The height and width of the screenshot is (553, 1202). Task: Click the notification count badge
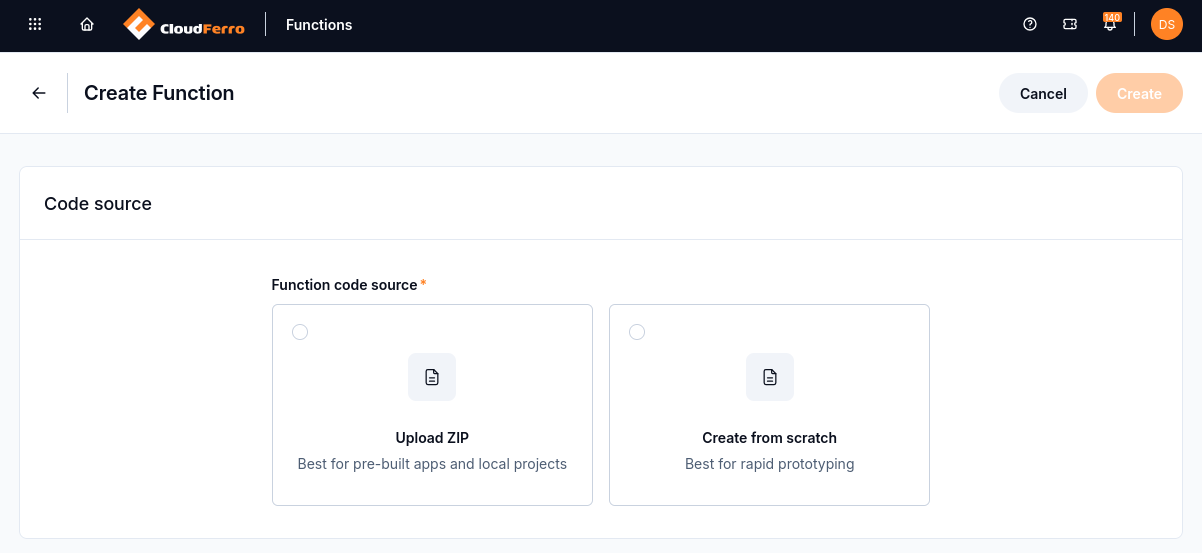tap(1112, 17)
